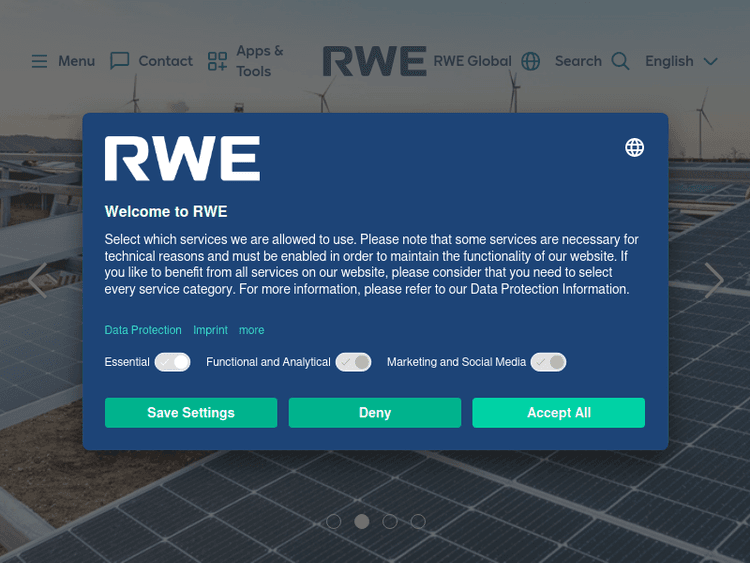Screen dimensions: 750x563
Task: Click the Functional and Analytical label
Action: click(x=268, y=362)
